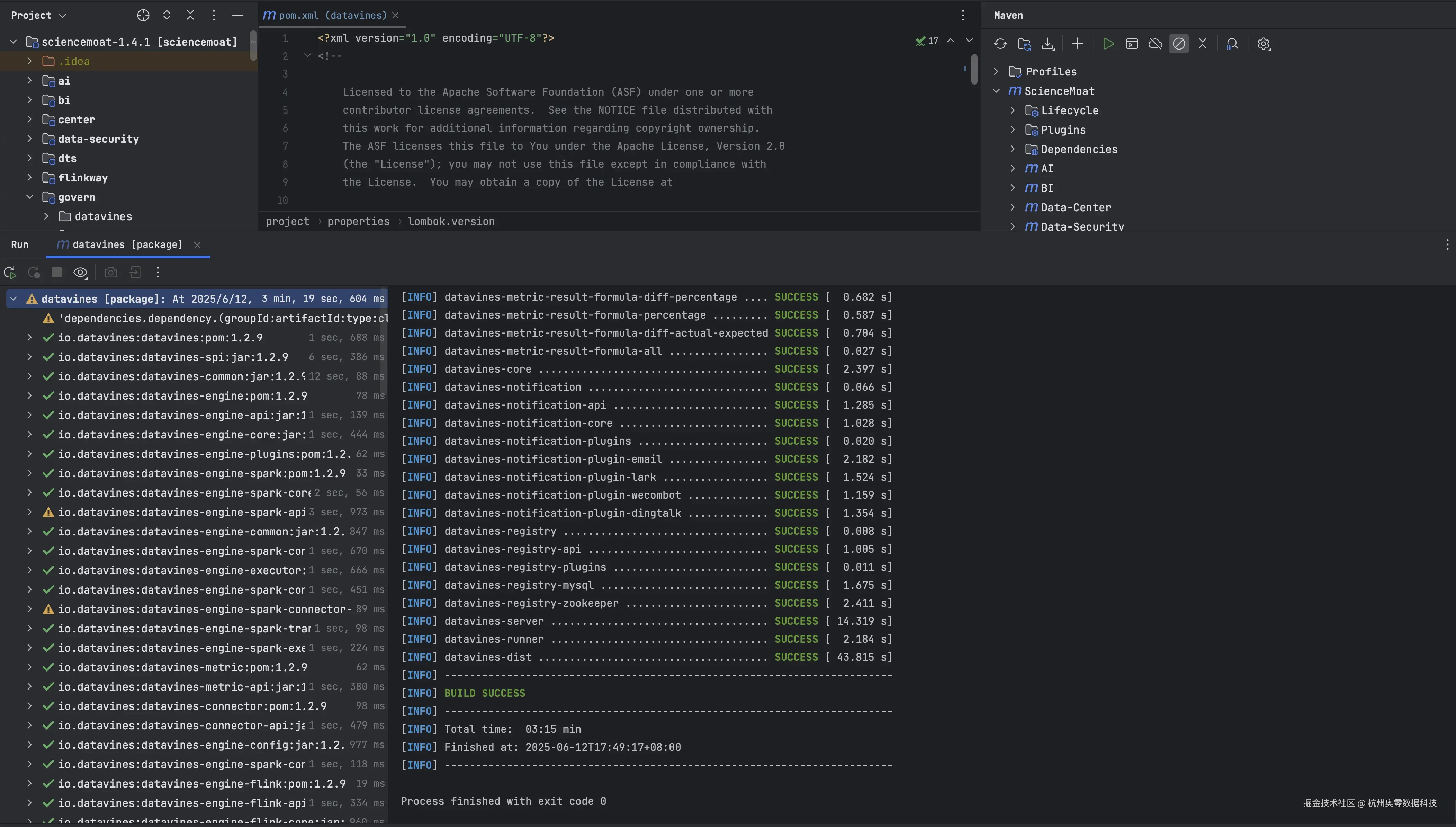The image size is (1456, 827).
Task: Toggle the eye view-mode icon in the Run toolbar
Action: [x=80, y=273]
